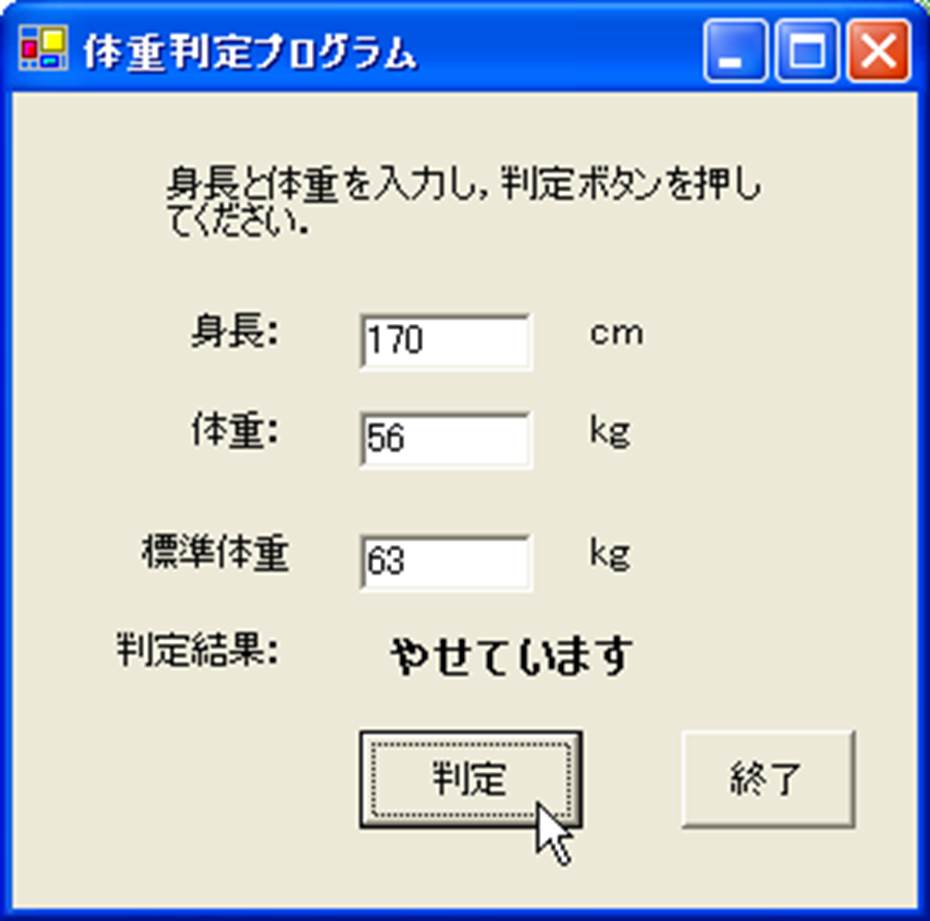Focus the 身長 input field containing 170

pyautogui.click(x=446, y=342)
